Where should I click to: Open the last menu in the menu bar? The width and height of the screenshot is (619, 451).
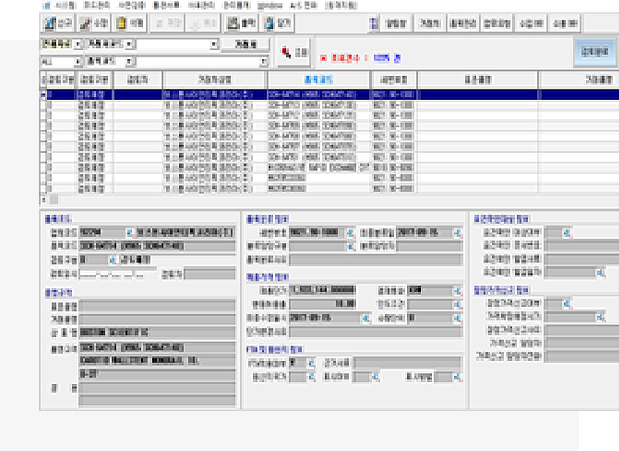[x=341, y=6]
